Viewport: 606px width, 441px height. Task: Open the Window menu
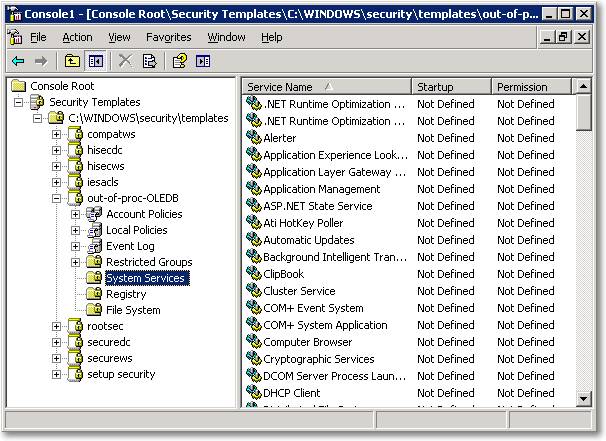point(226,37)
